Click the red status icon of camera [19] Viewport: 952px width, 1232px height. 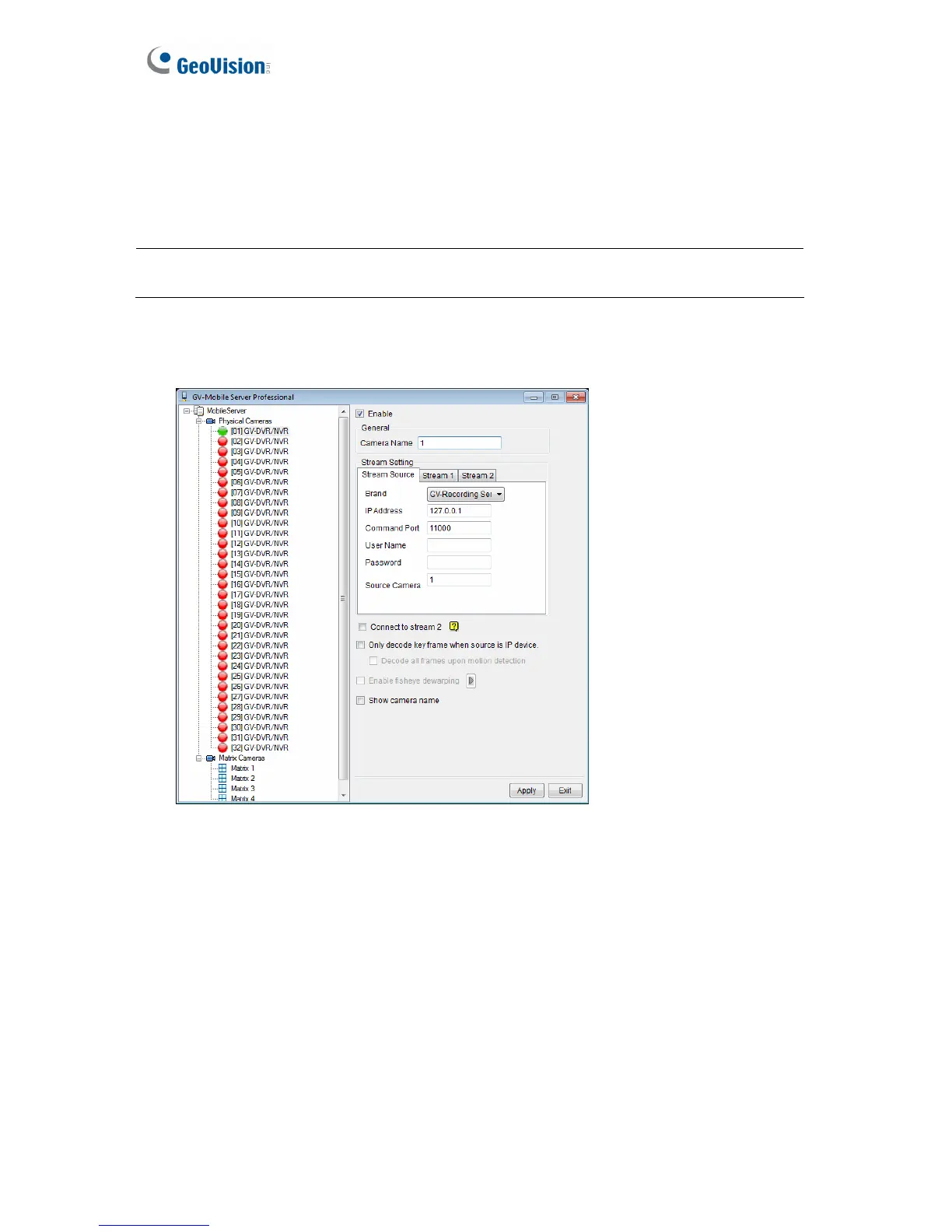[x=222, y=615]
